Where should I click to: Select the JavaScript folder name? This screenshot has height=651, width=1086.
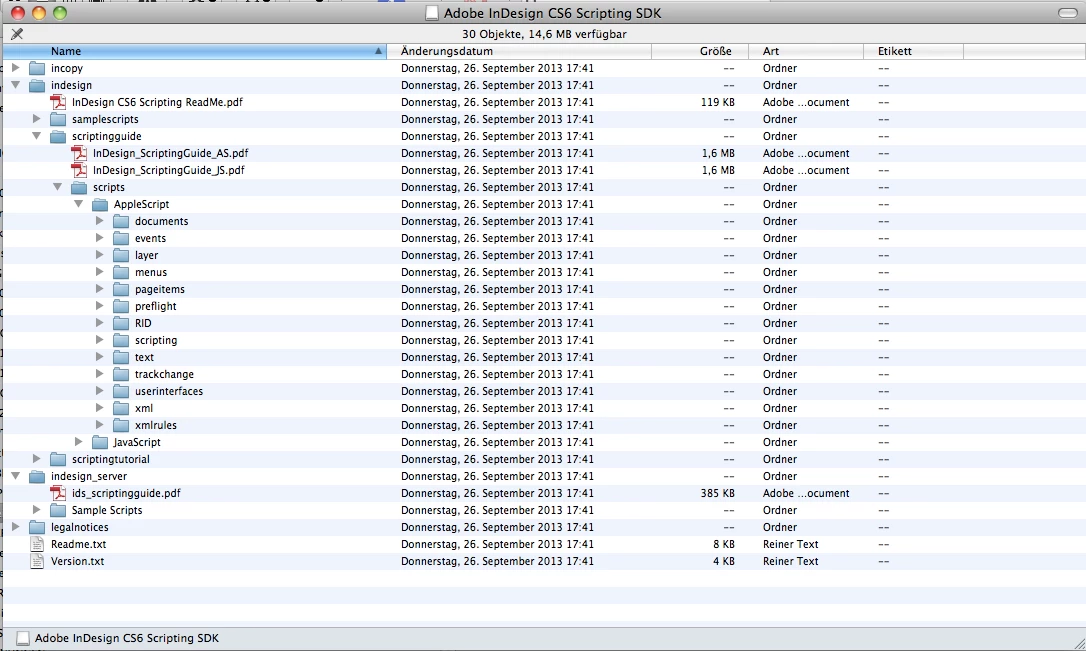[137, 442]
